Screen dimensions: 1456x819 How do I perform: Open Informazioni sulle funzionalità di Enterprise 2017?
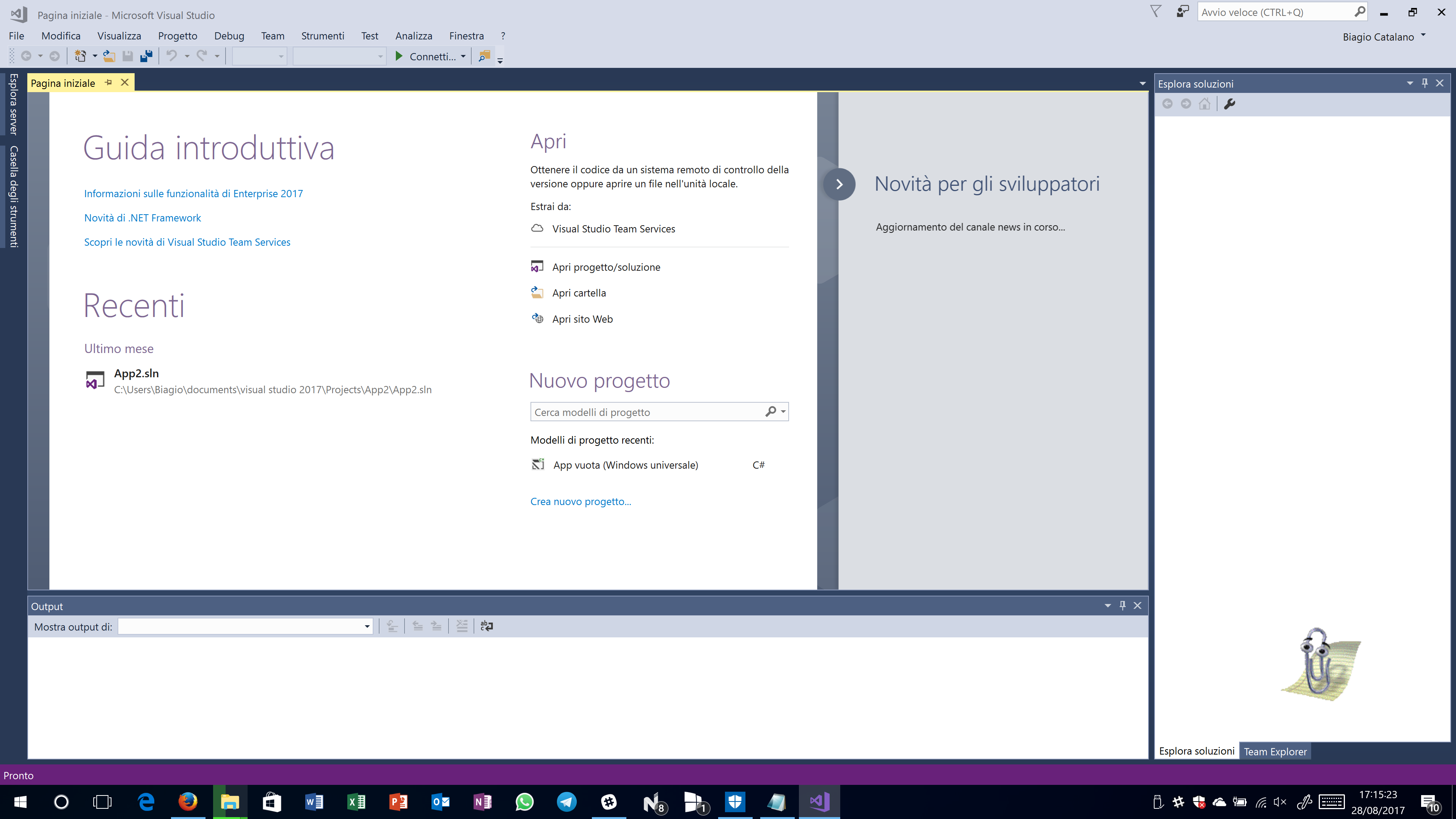click(193, 193)
